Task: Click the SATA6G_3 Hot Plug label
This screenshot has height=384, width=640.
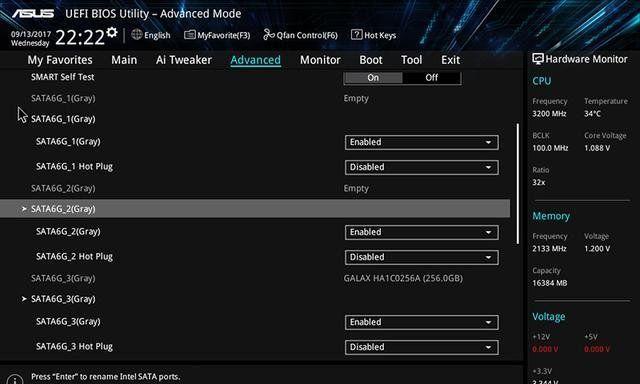Action: coord(74,346)
